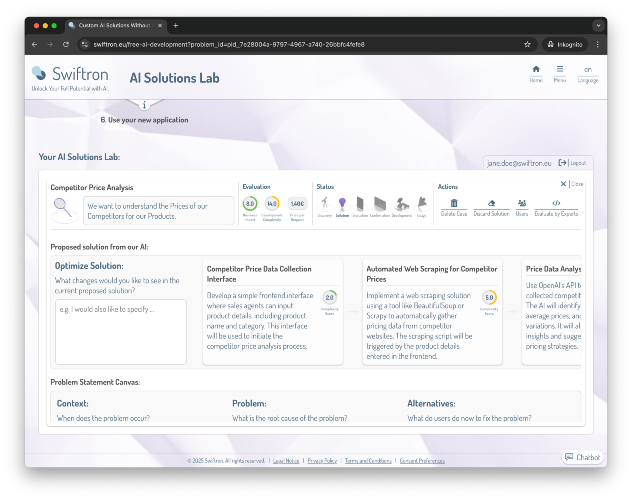Click the competitor prices problem description box
This screenshot has height=500, width=632.
point(158,211)
